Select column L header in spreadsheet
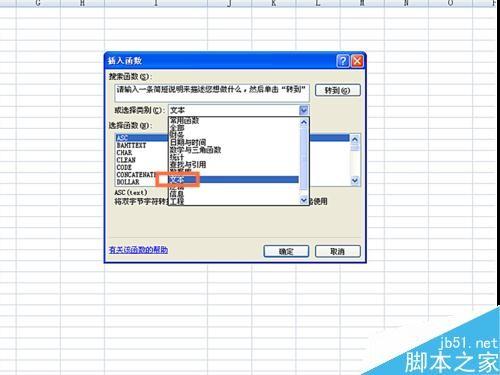The image size is (500, 375). (x=318, y=3)
